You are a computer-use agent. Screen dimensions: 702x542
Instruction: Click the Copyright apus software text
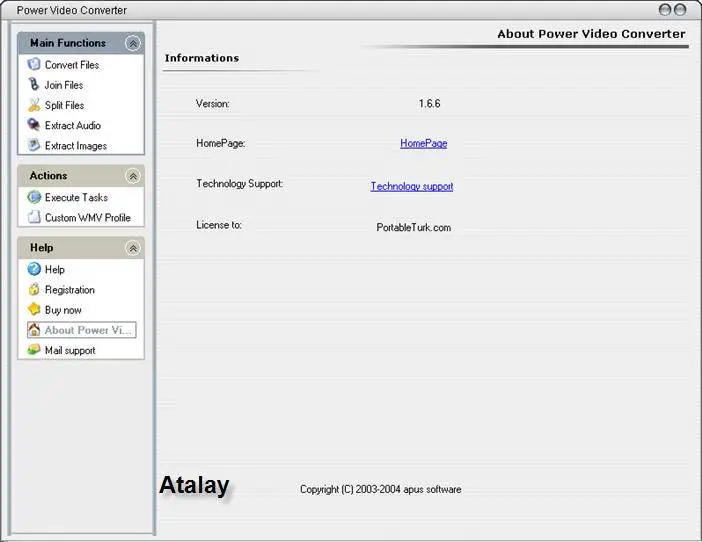tap(381, 489)
